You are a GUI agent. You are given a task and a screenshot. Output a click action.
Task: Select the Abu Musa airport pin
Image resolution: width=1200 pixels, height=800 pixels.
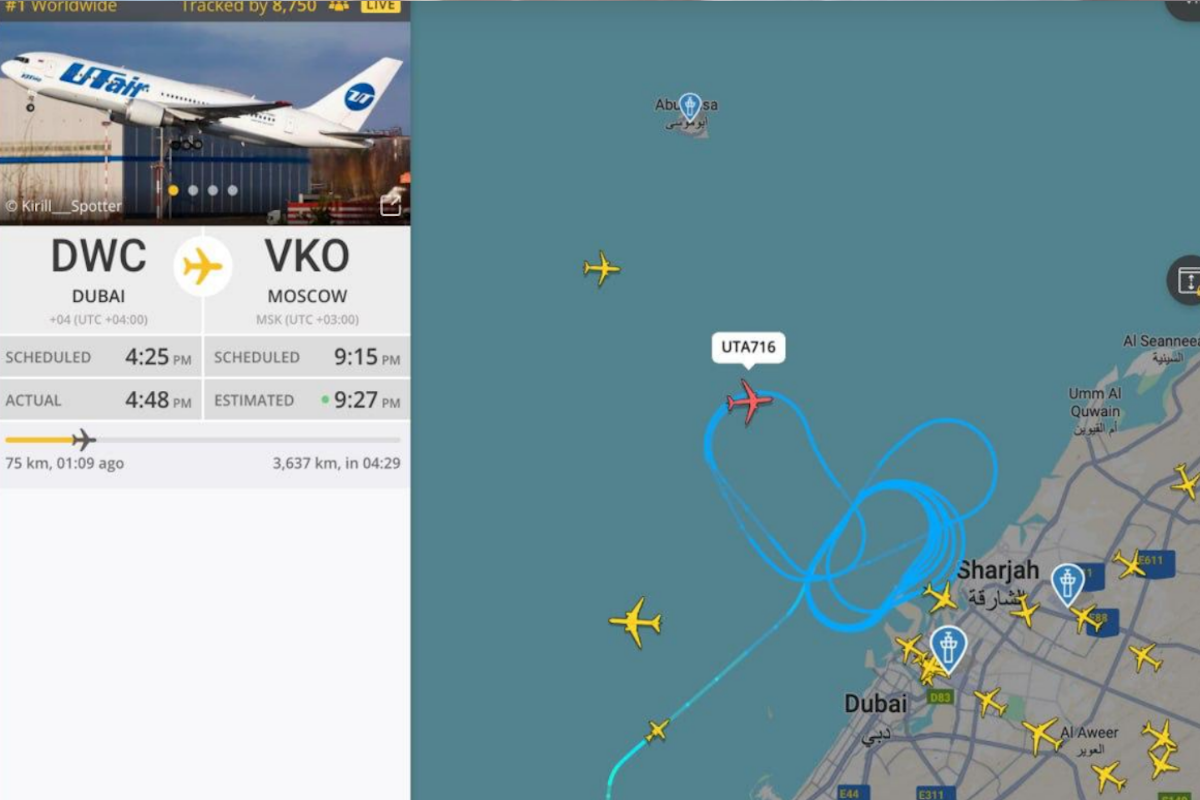tap(689, 107)
